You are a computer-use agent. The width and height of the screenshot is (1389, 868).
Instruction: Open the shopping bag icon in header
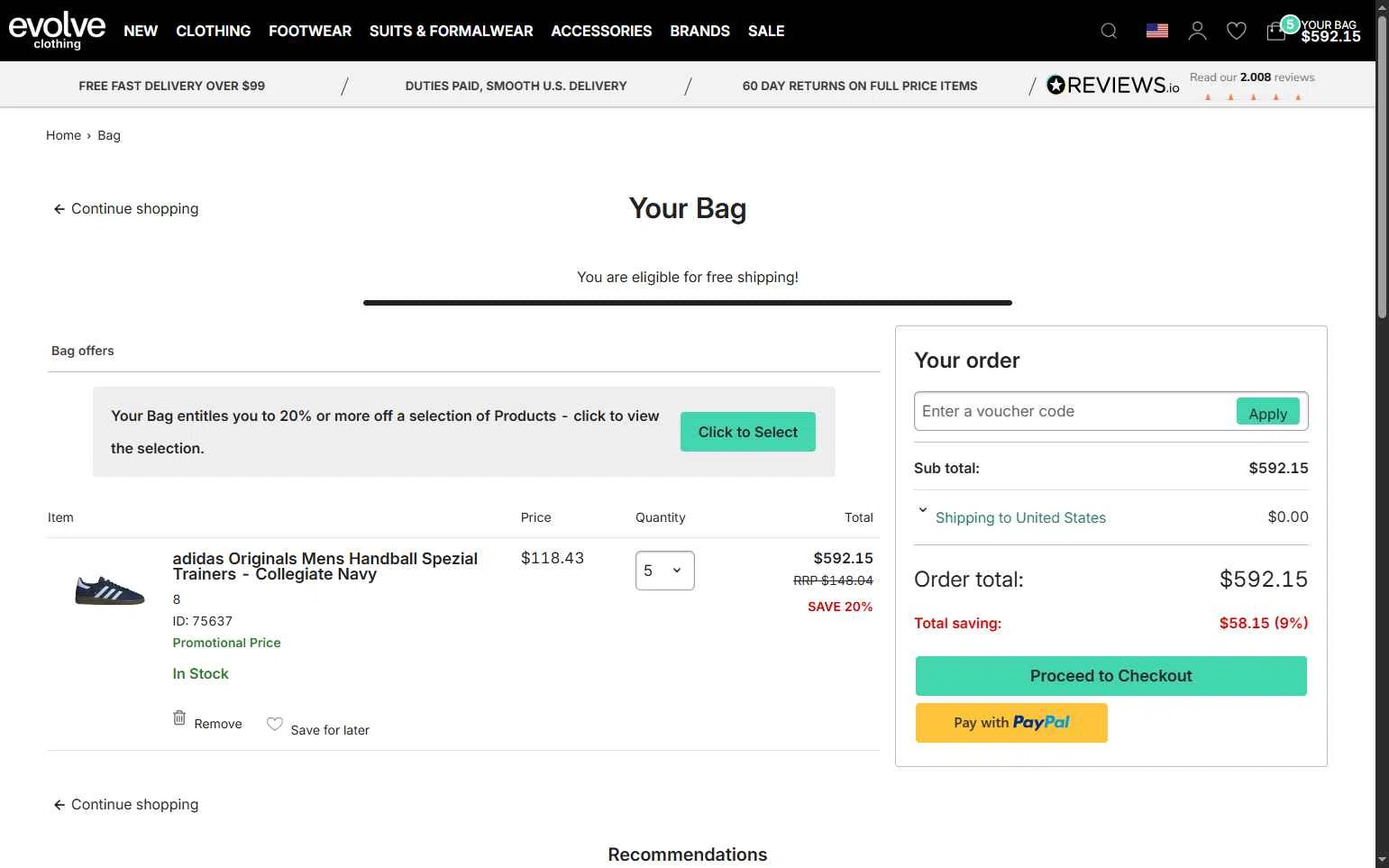click(1276, 32)
